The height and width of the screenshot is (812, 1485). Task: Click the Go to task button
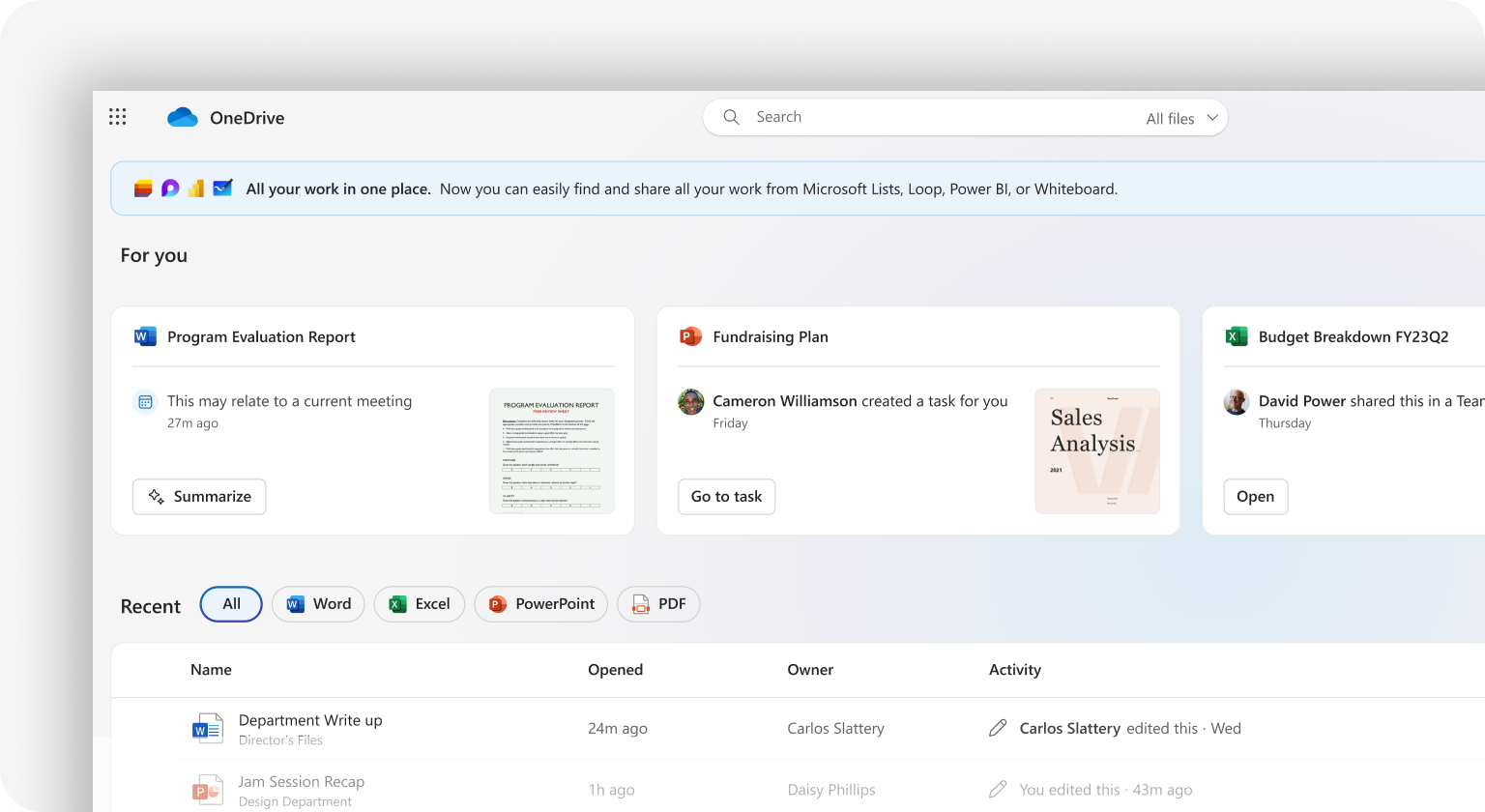pos(727,497)
